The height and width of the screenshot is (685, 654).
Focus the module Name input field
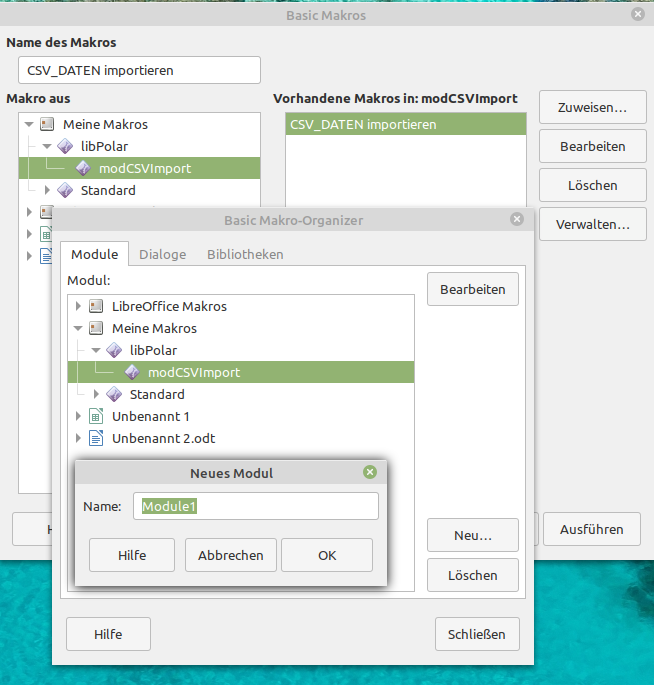click(x=256, y=506)
